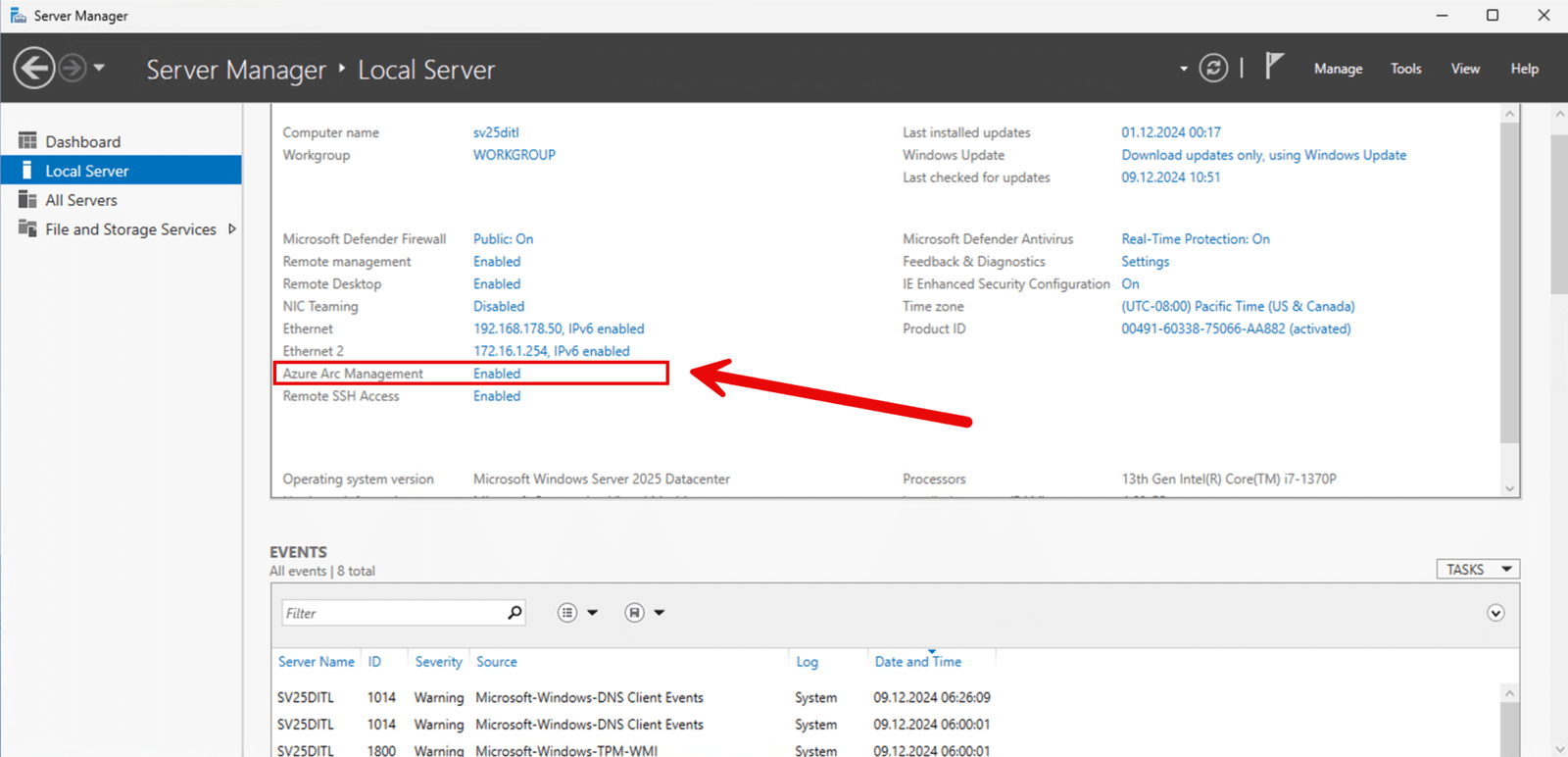This screenshot has height=757, width=1568.
Task: Sort by Log column header
Action: tap(807, 662)
